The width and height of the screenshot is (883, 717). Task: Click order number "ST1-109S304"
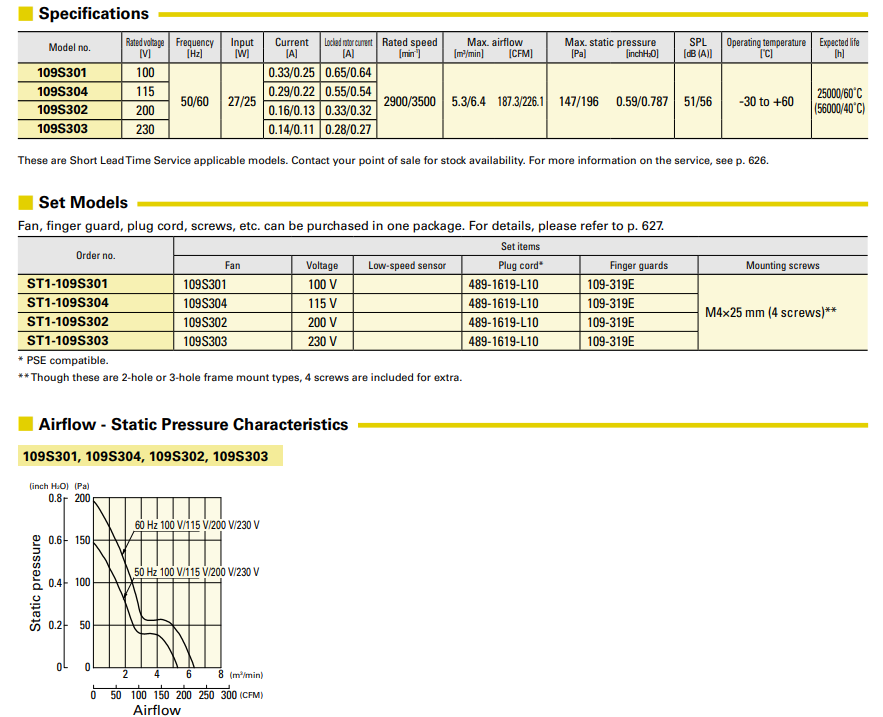coord(68,303)
